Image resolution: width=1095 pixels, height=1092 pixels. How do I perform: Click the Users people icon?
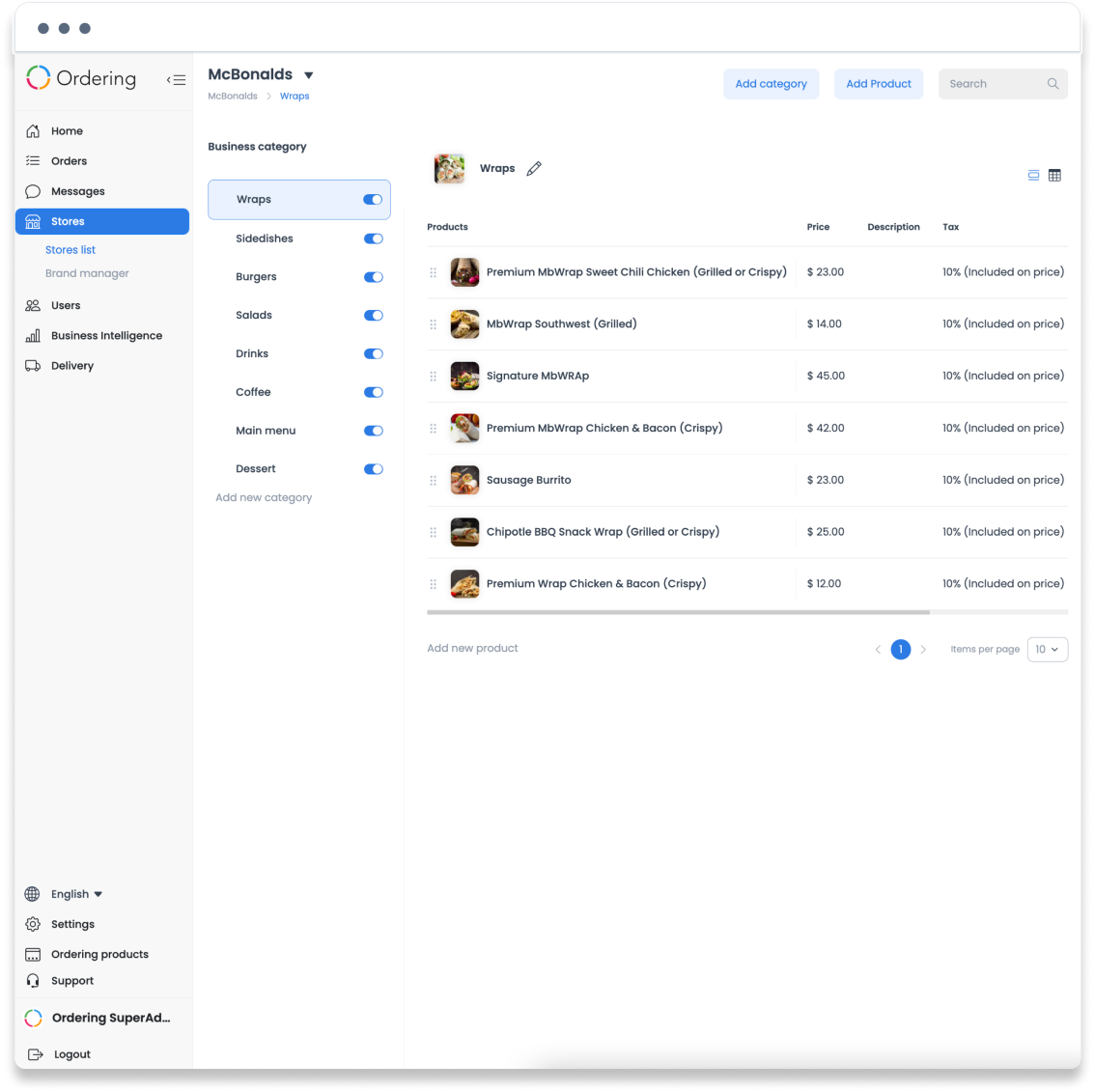33,306
